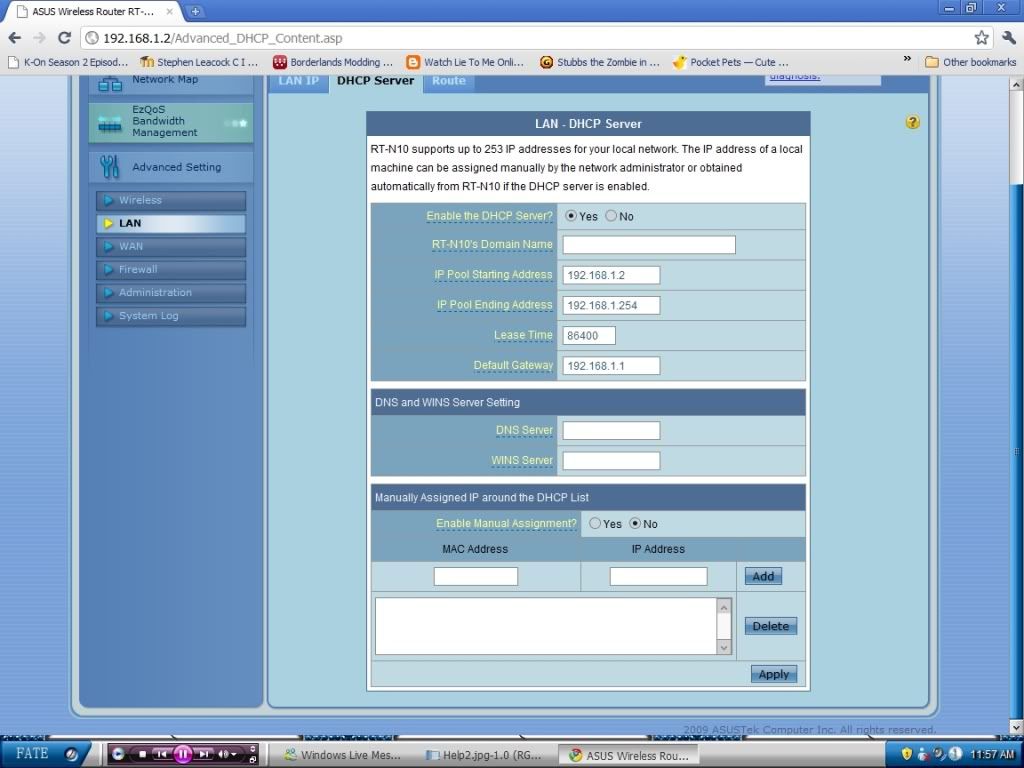Expand the Wireless menu in sidebar
Image resolution: width=1024 pixels, height=768 pixels.
170,200
